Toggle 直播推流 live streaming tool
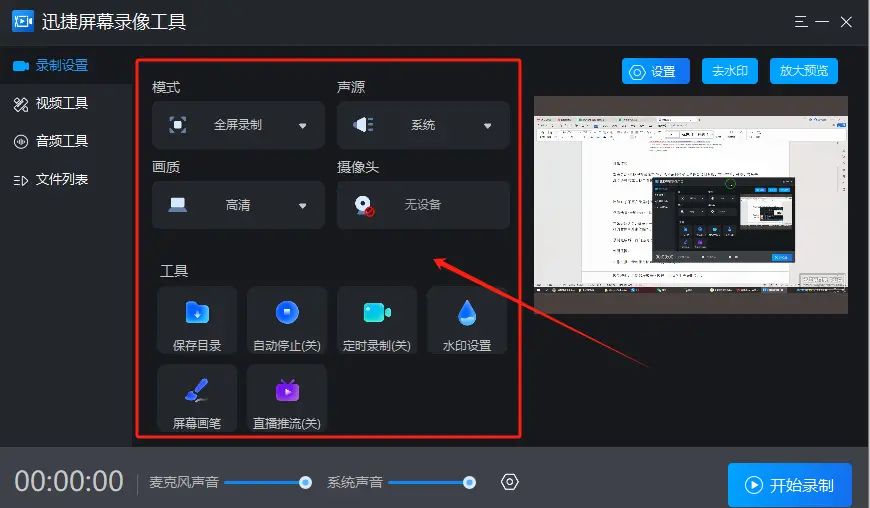 click(x=287, y=398)
